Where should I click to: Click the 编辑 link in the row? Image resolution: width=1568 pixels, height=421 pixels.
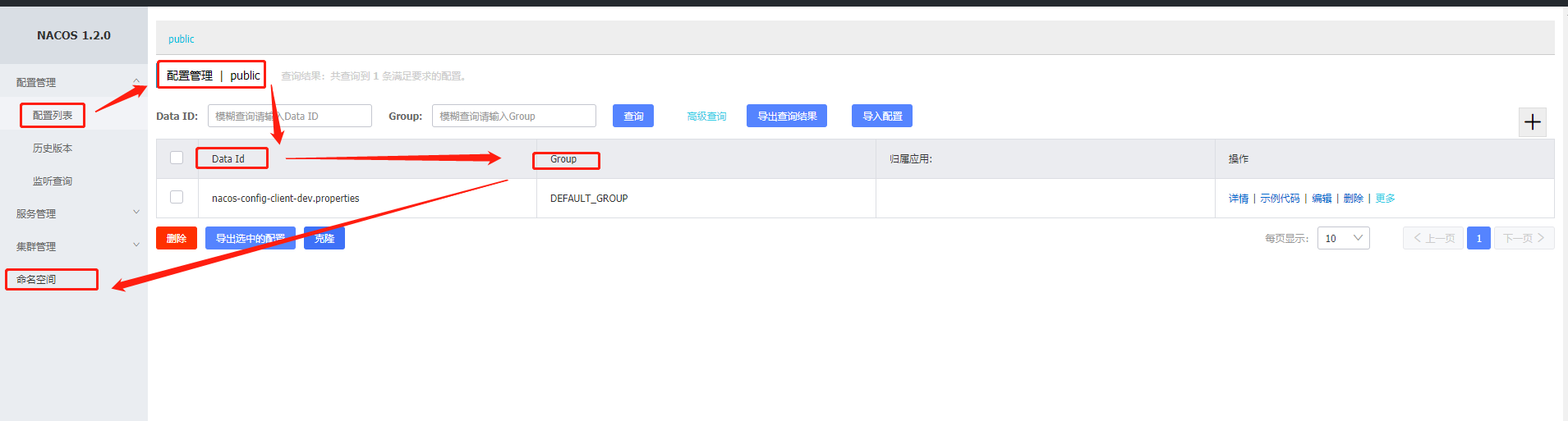coord(1322,199)
